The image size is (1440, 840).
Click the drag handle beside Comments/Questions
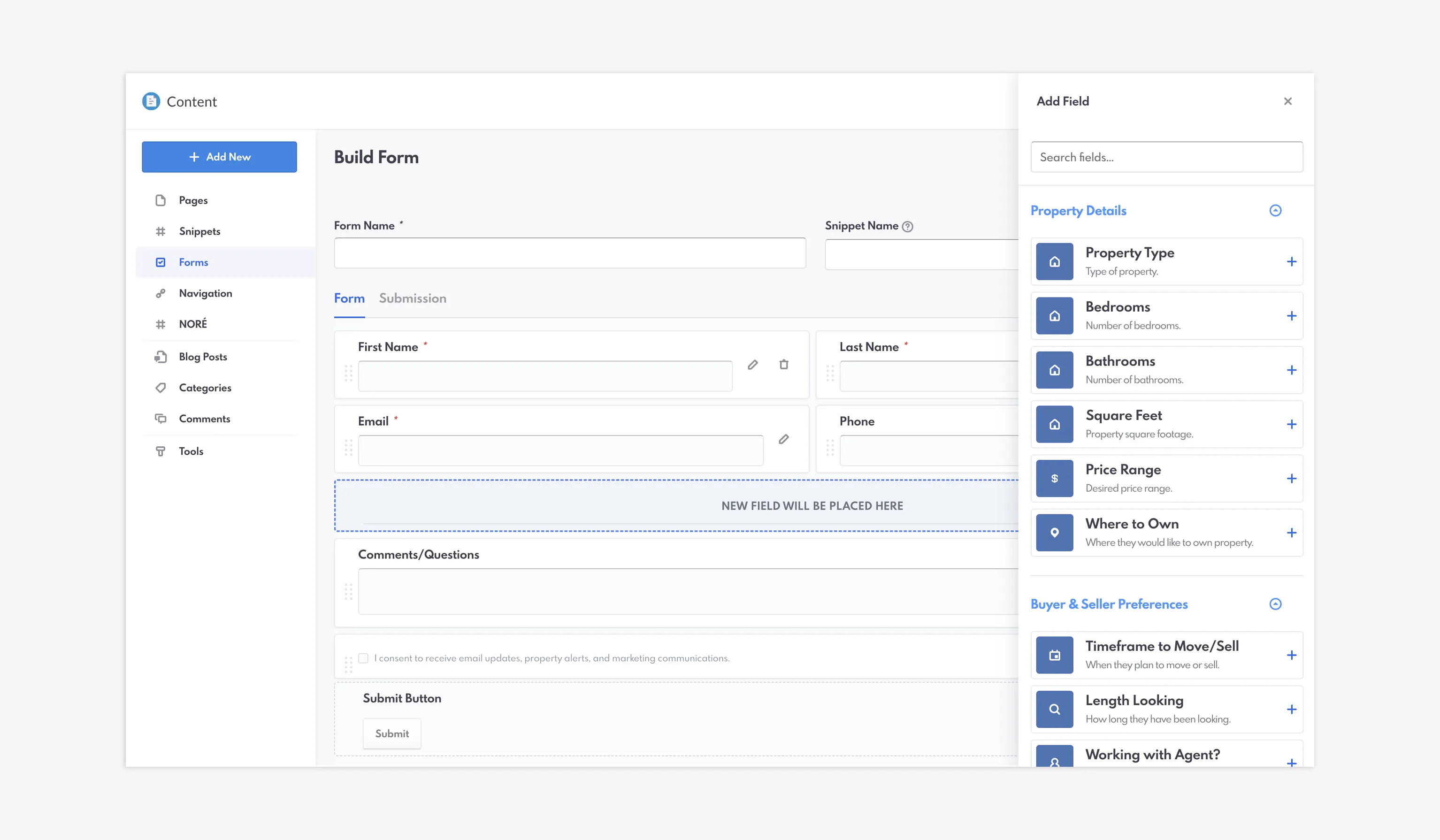(349, 591)
